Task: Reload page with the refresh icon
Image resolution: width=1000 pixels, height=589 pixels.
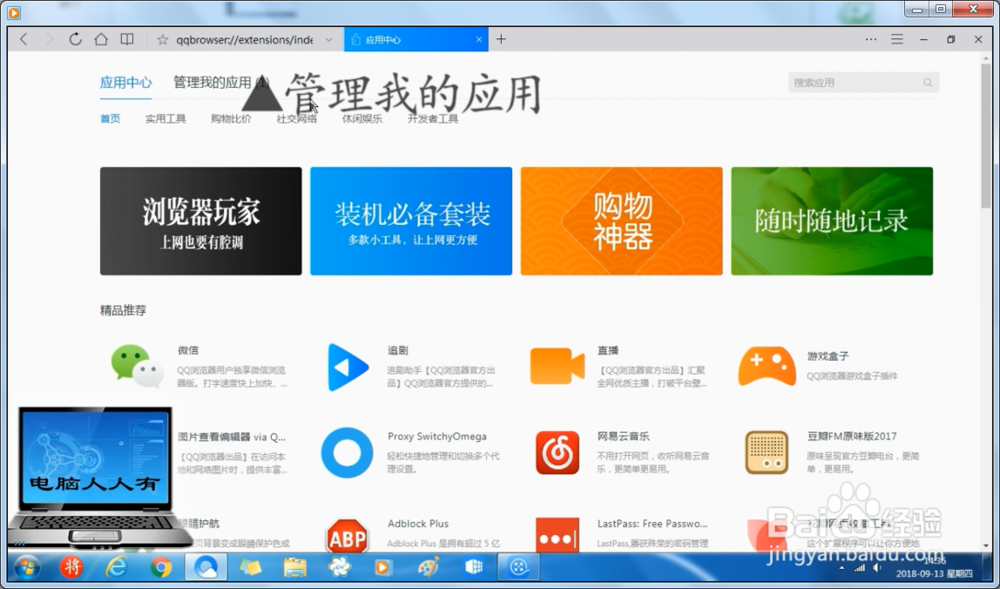Action: [75, 40]
